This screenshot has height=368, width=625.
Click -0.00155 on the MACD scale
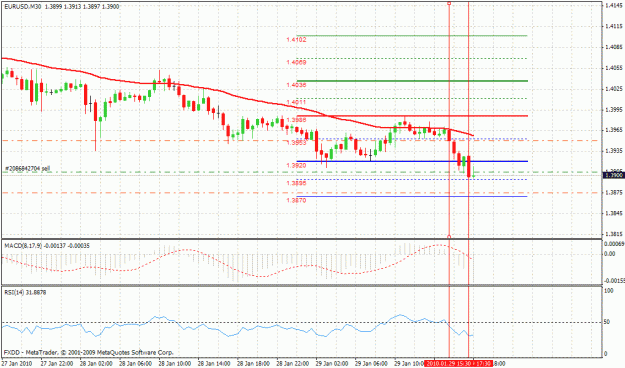614,281
